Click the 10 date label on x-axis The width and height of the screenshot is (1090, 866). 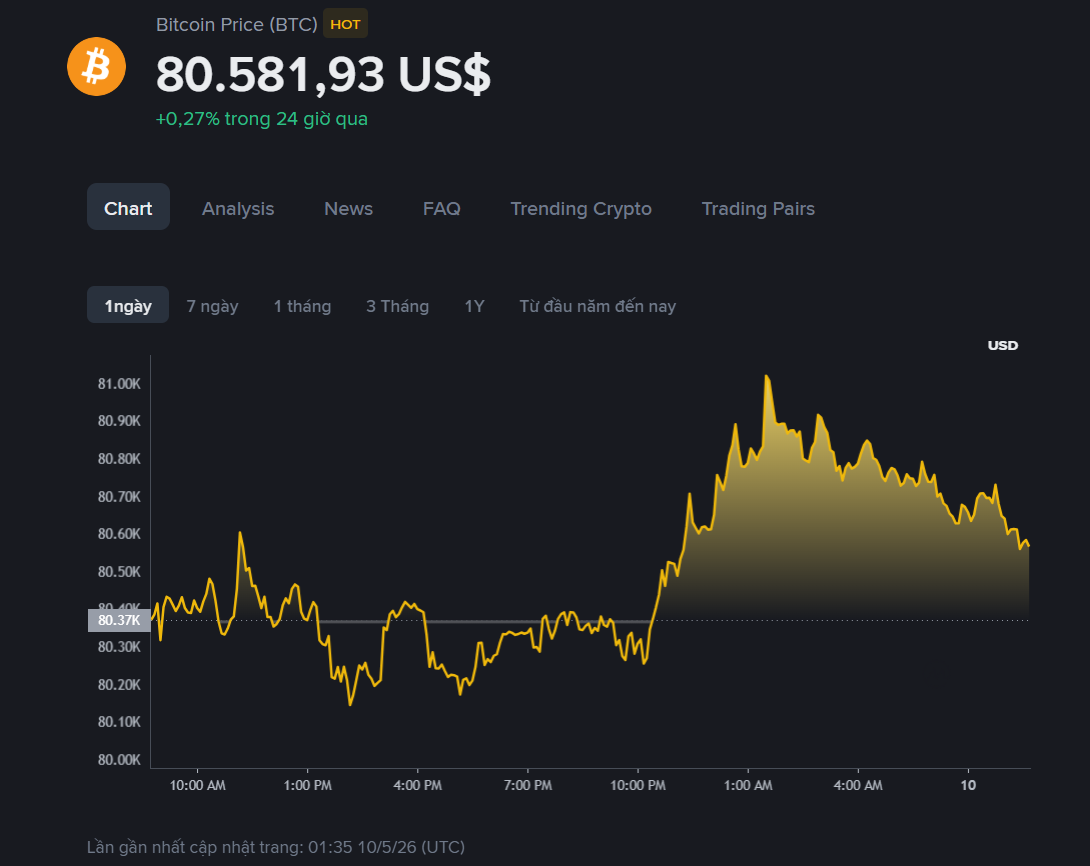click(x=968, y=785)
